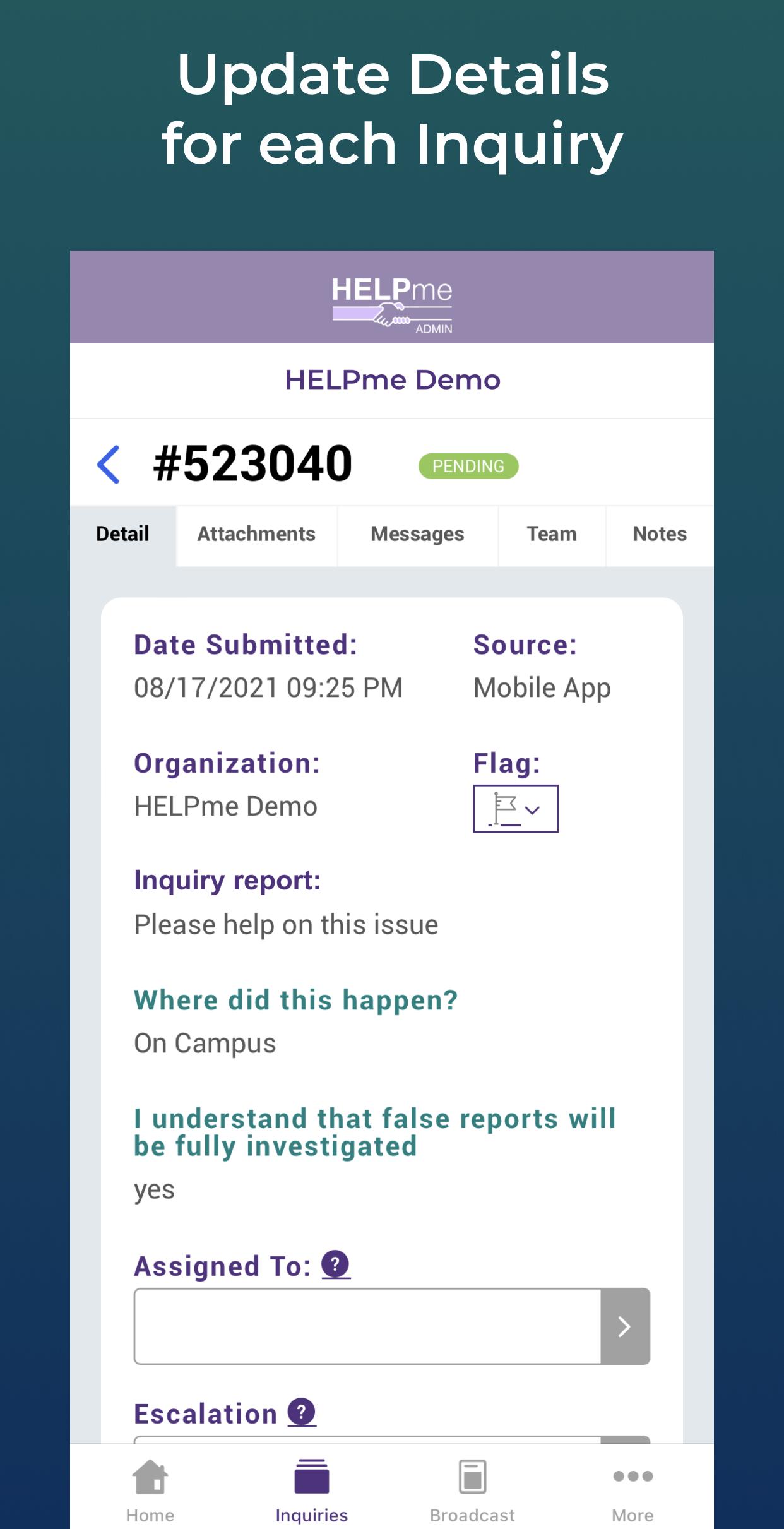Open the HELPme Admin logo
Screen dimensions: 784x1529
coord(392,304)
